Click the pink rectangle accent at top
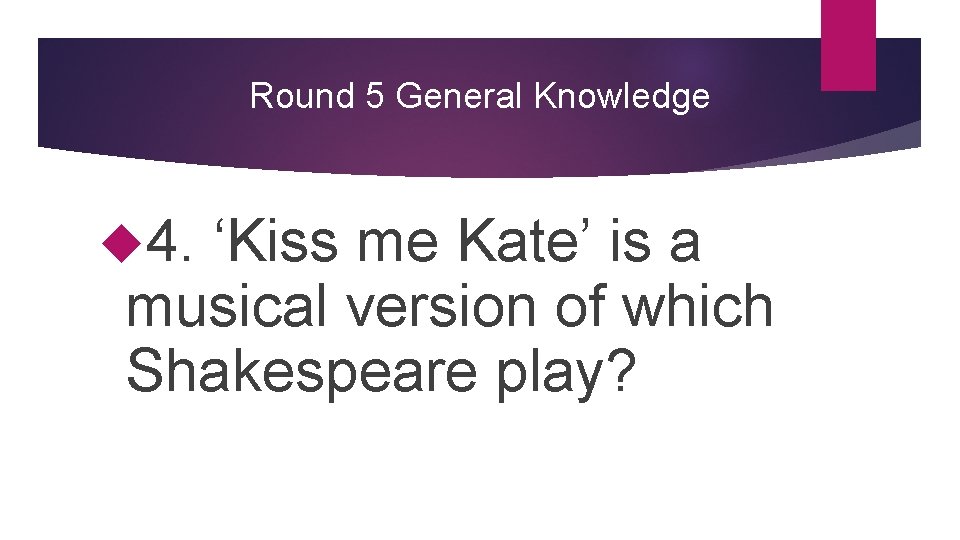The width and height of the screenshot is (960, 540). click(x=848, y=44)
